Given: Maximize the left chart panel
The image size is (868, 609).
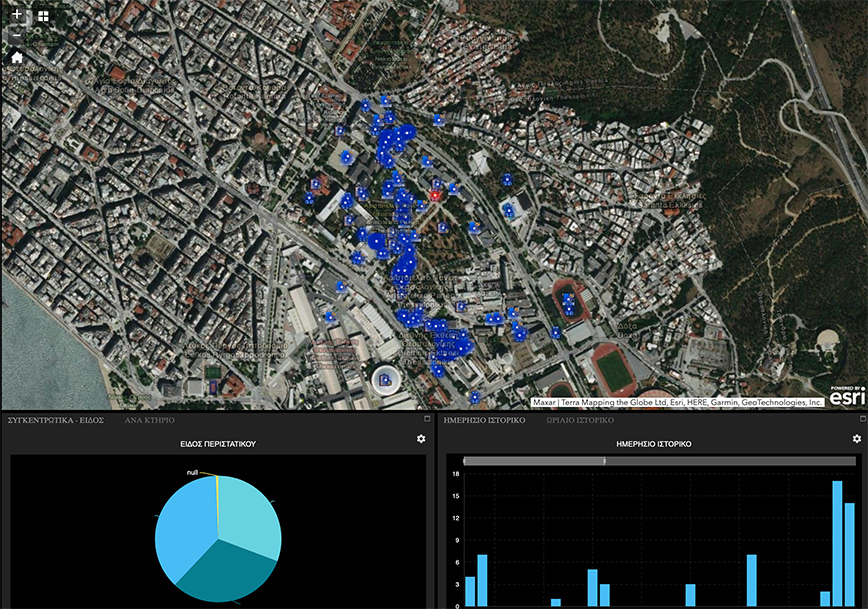Looking at the screenshot, I should pos(426,420).
